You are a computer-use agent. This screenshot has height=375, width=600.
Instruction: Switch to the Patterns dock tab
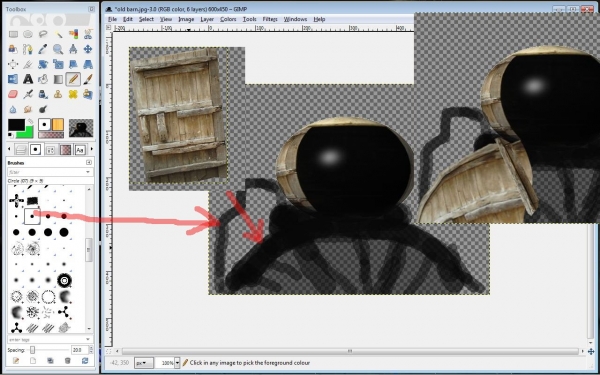pos(51,150)
